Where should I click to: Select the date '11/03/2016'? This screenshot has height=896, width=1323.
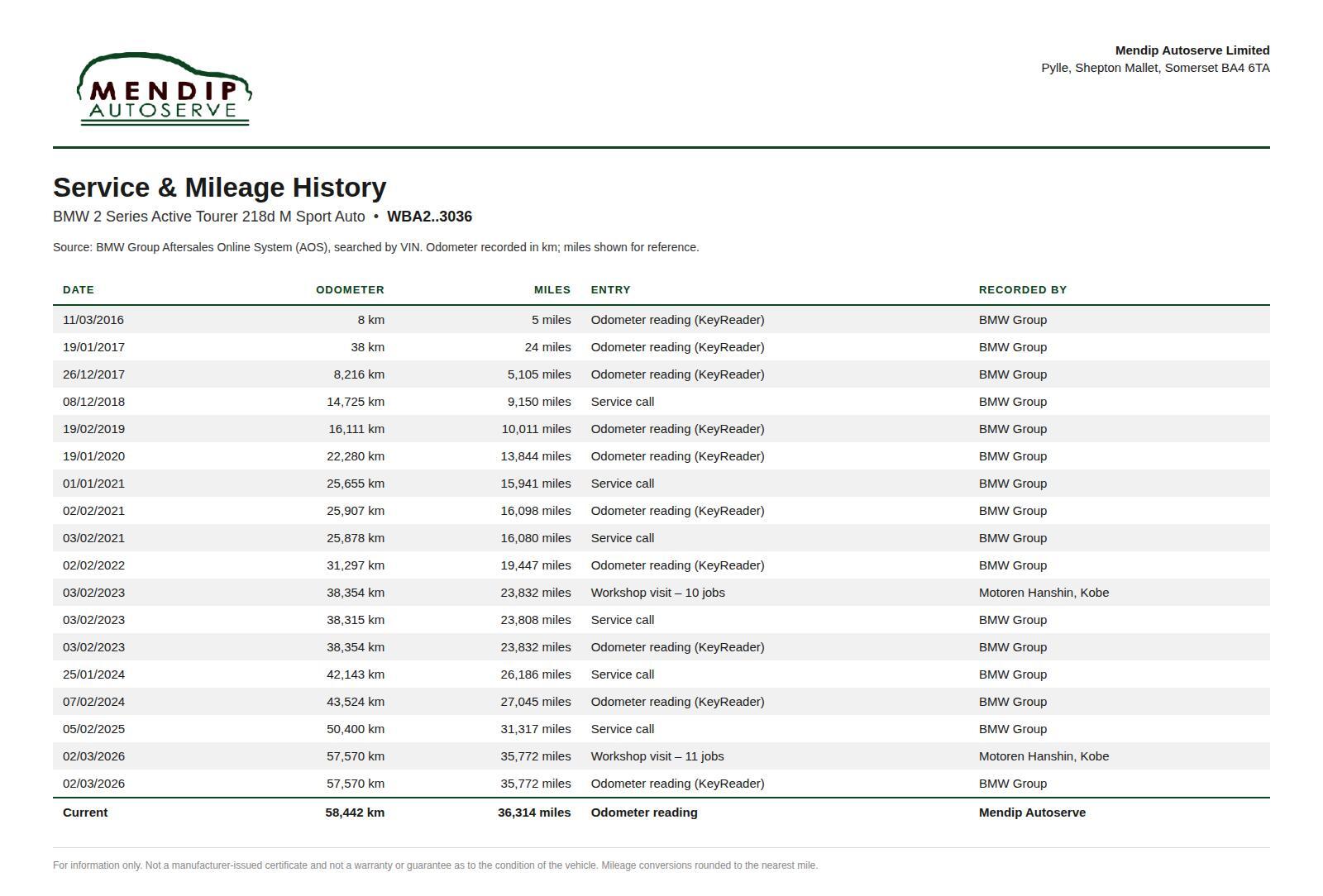(93, 320)
